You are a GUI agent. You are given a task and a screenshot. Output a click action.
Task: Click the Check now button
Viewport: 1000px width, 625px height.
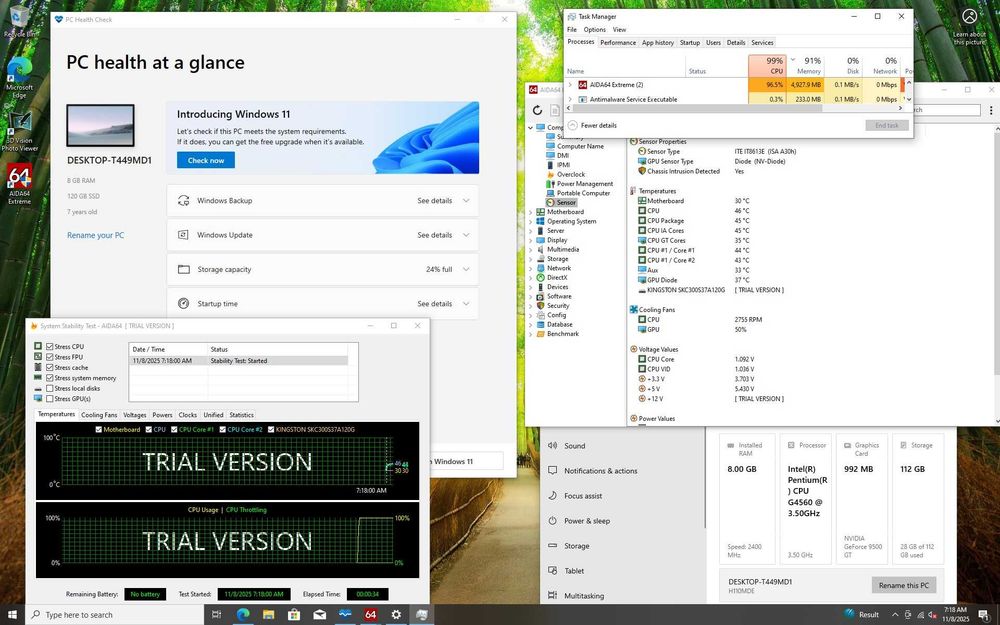pos(206,160)
